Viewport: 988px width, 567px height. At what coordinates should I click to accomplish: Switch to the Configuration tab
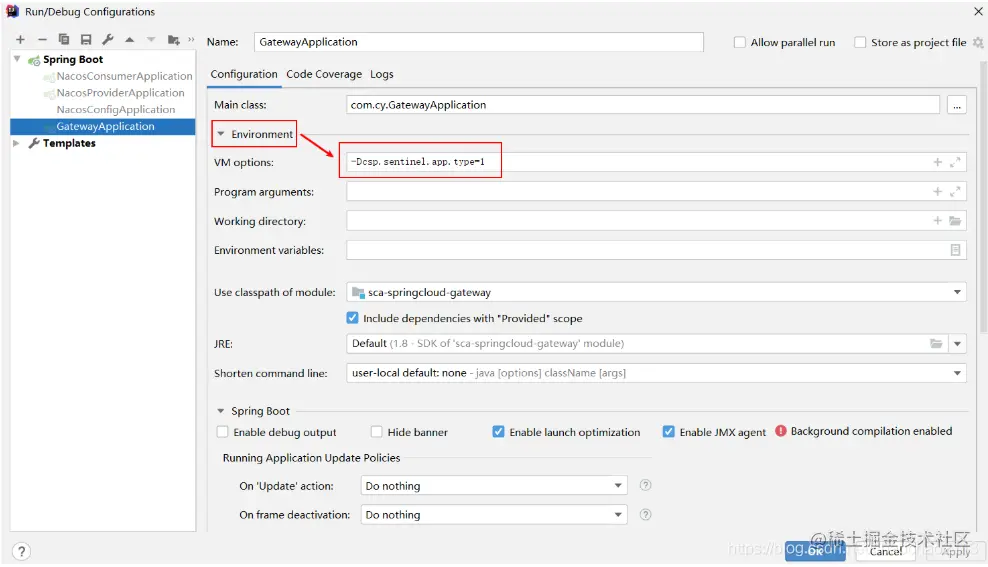tap(244, 74)
